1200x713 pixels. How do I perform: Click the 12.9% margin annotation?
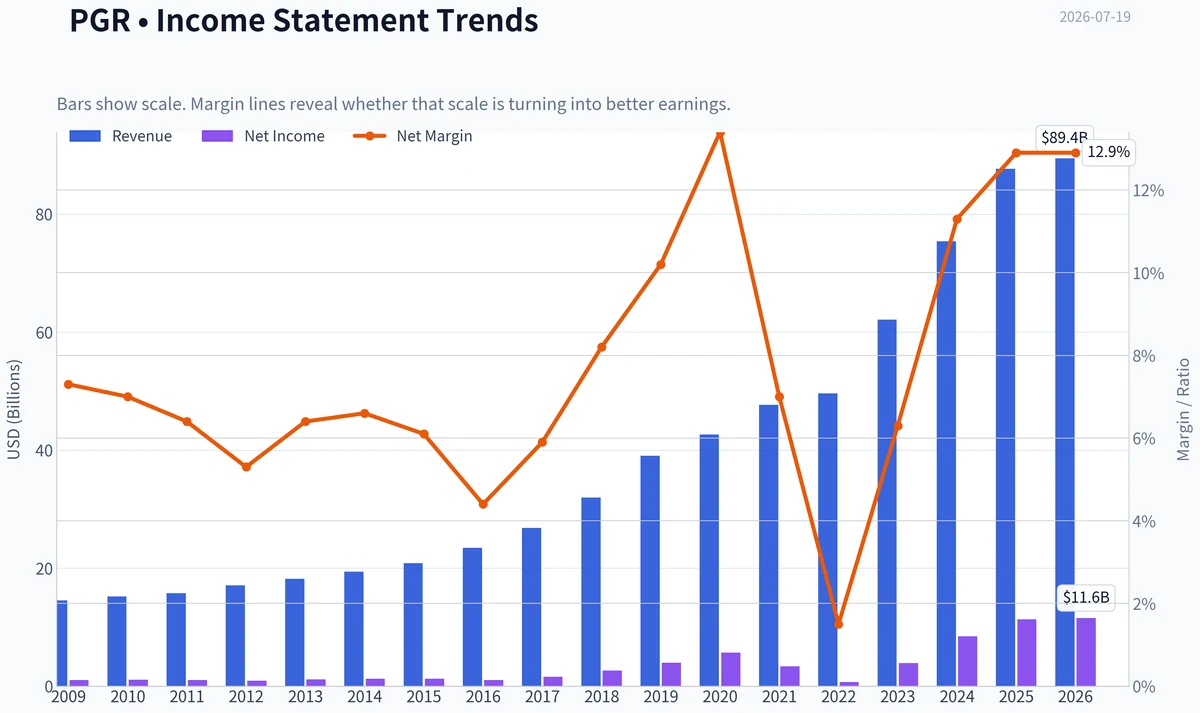(1108, 153)
